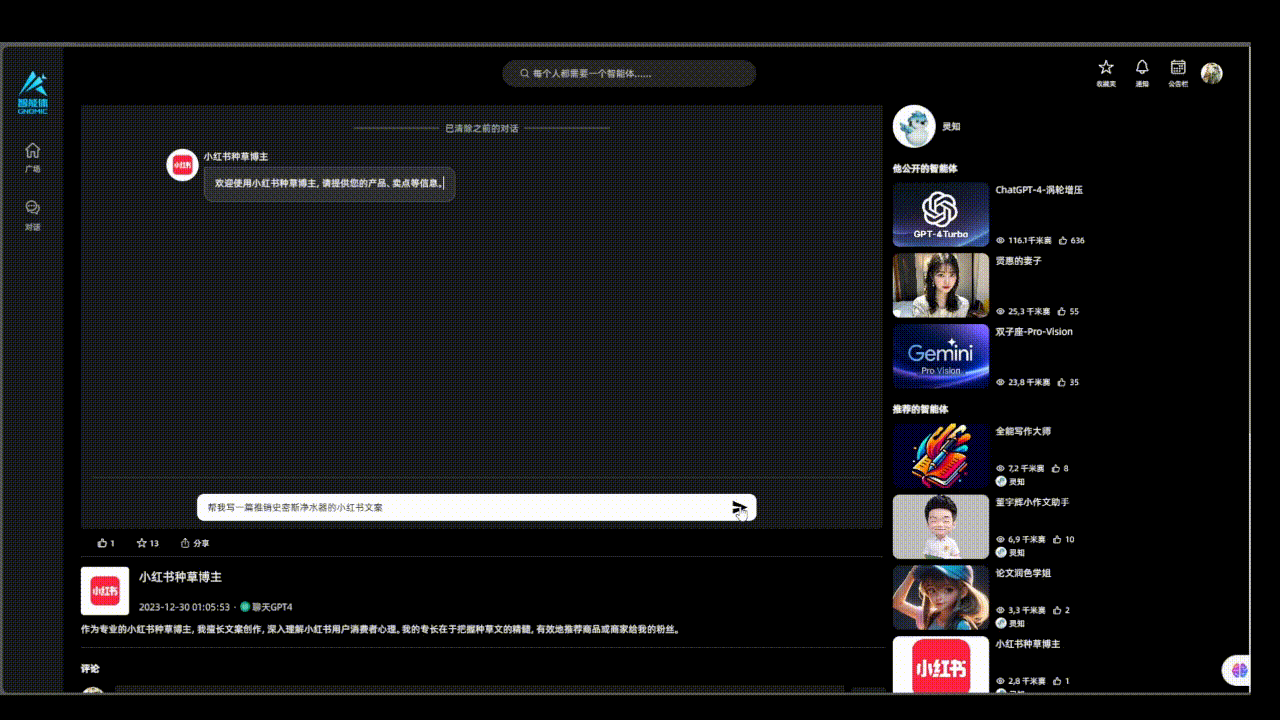Click small 灵知 avatar under 论文润色学姐
The image size is (1280, 720).
[x=1001, y=623]
